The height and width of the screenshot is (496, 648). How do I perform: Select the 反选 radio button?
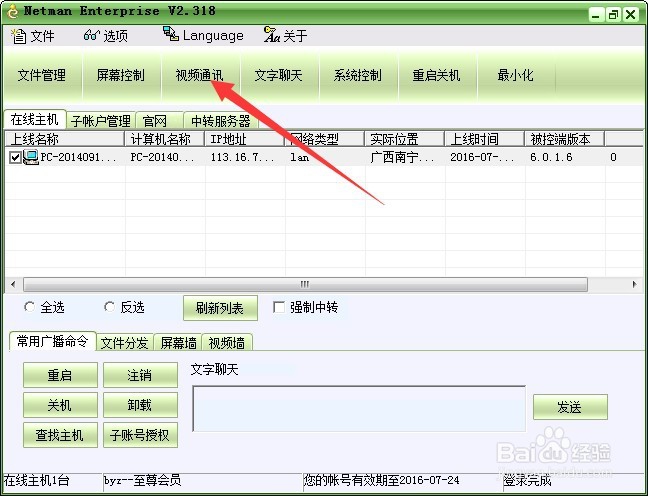click(110, 307)
